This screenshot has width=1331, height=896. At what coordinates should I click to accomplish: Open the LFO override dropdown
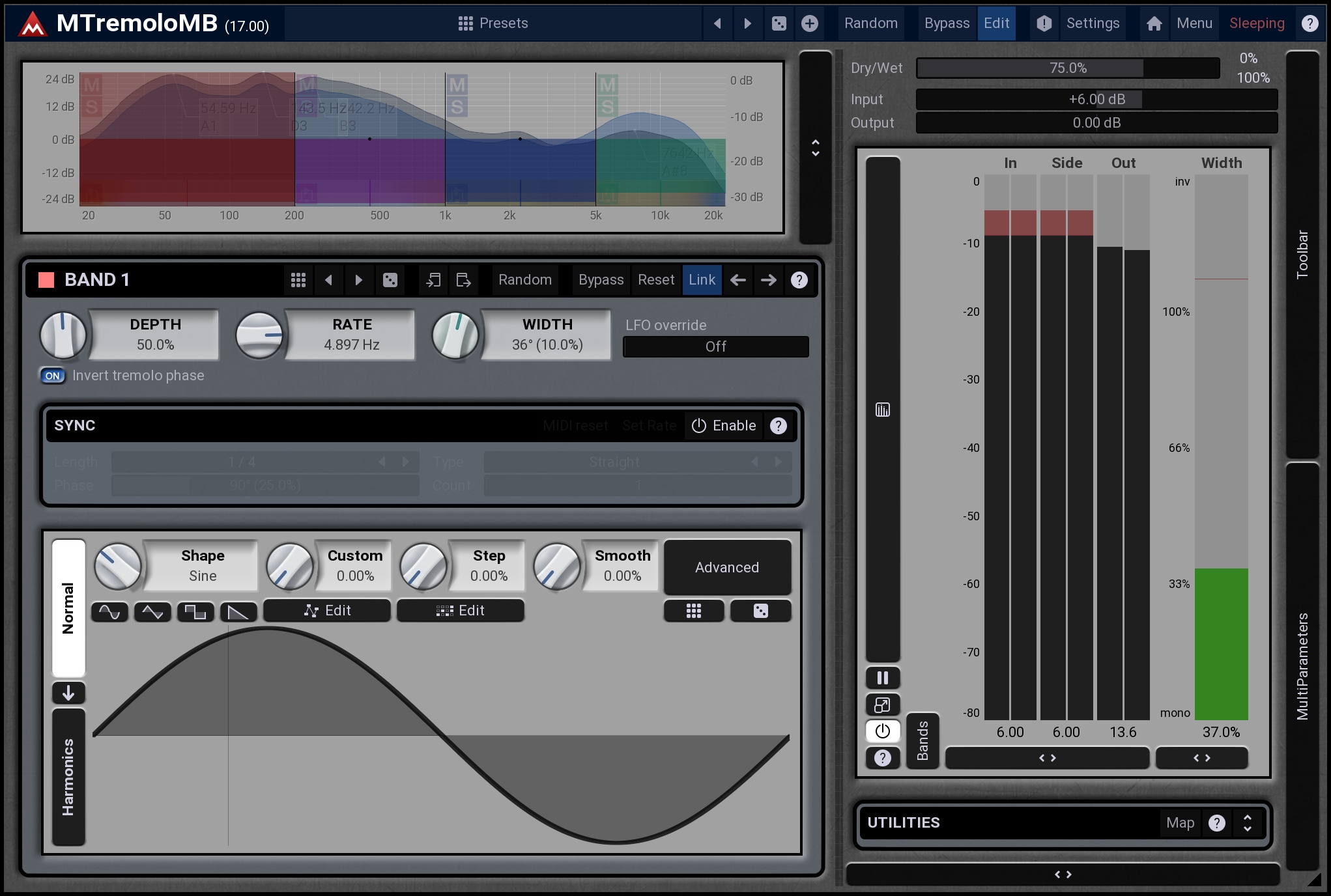tap(715, 346)
